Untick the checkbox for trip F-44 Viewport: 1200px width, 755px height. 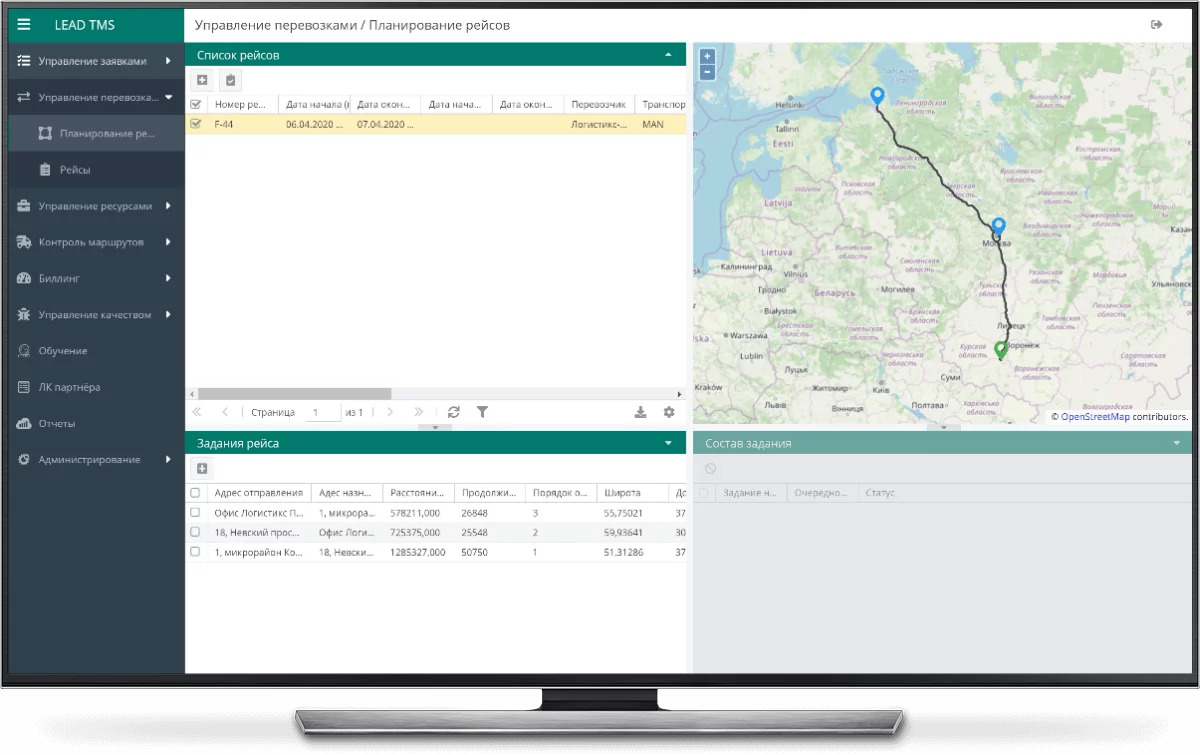(196, 125)
